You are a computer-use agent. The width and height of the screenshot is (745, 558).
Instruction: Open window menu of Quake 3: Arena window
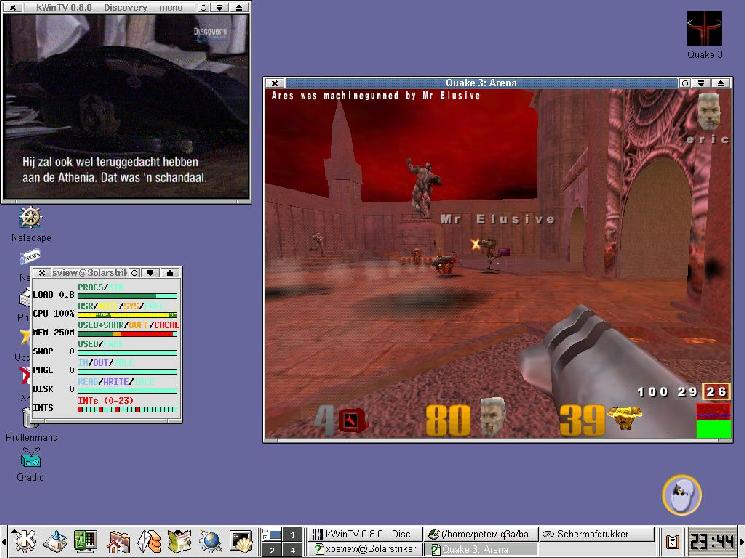pyautogui.click(x=272, y=83)
